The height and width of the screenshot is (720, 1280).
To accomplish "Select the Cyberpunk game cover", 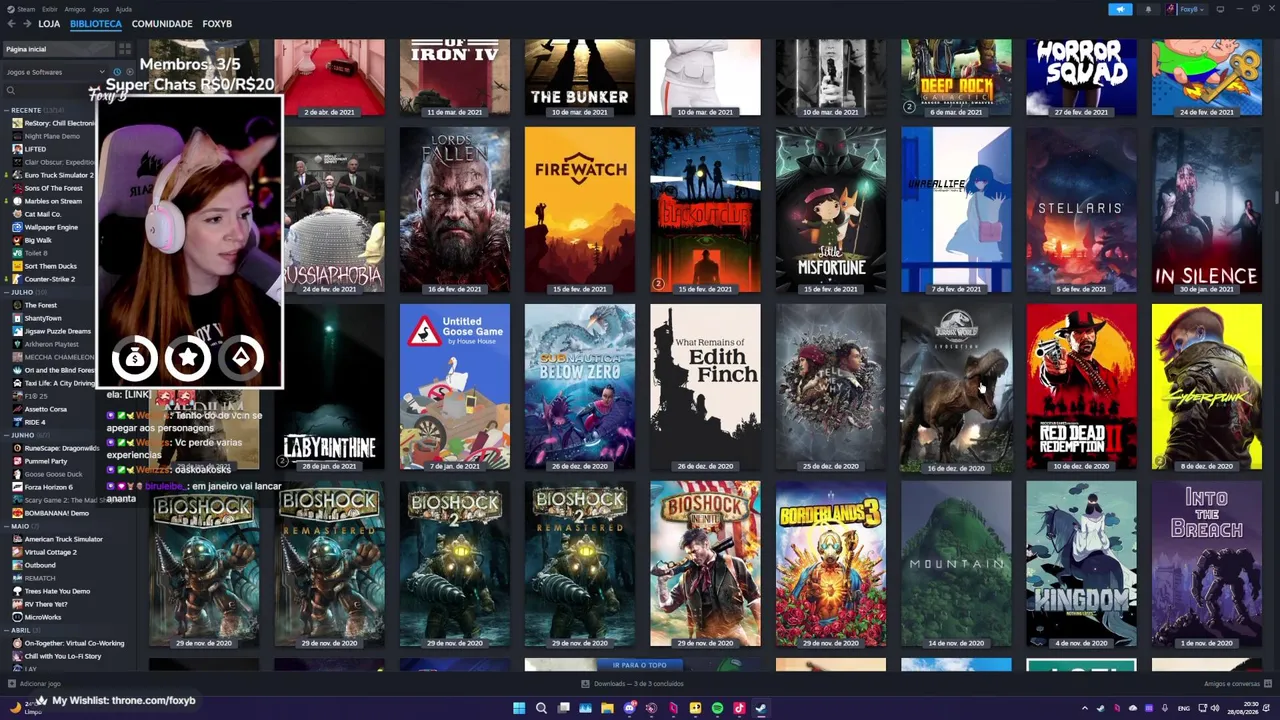I will click(x=1207, y=387).
